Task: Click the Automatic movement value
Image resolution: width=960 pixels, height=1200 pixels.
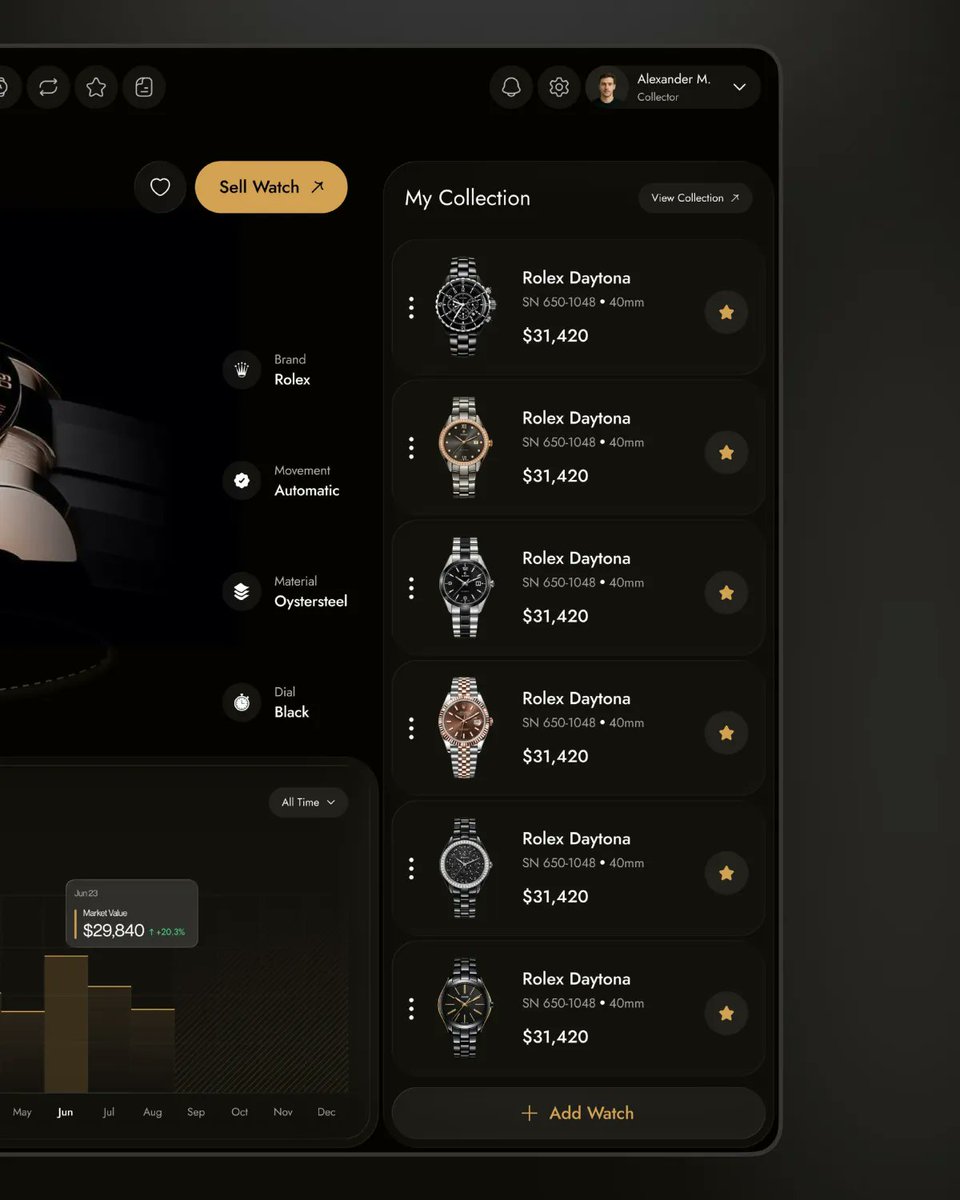Action: pyautogui.click(x=307, y=491)
